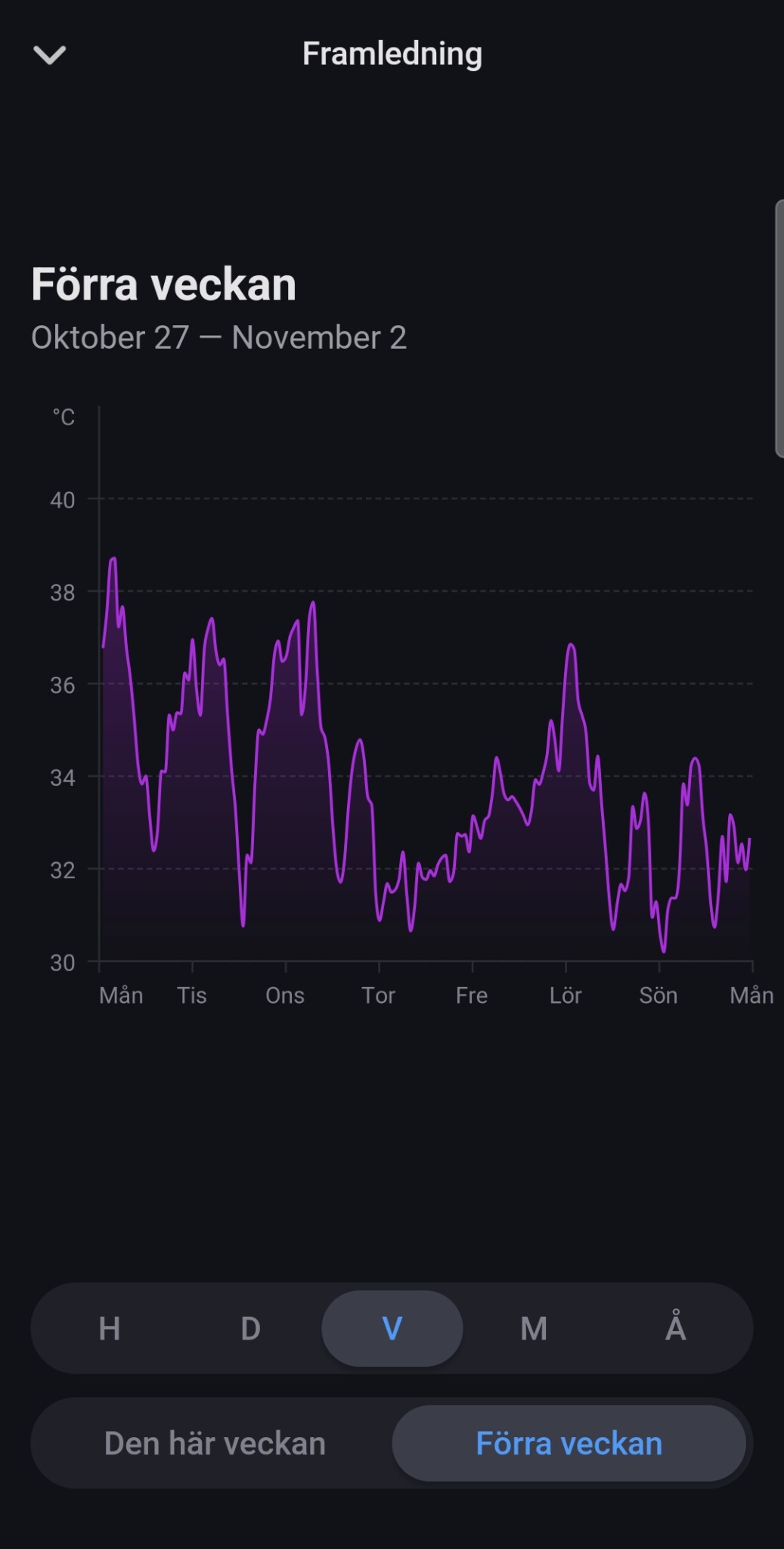Choose the Å year range tab
Image resolution: width=784 pixels, height=1549 pixels.
click(x=675, y=1328)
